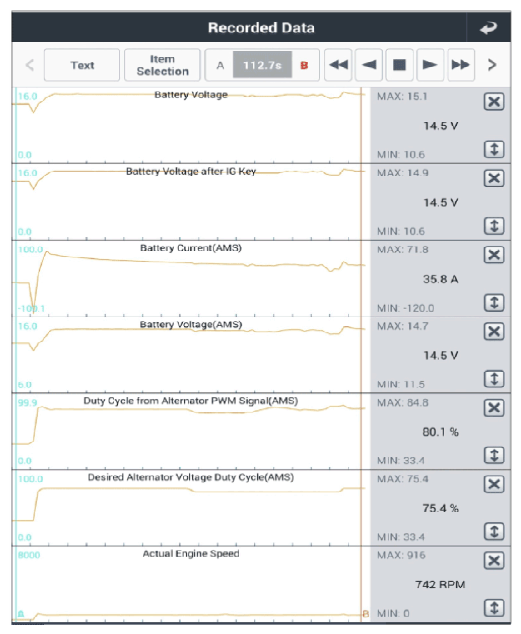Click the 112.7s time position display
The height and width of the screenshot is (634, 521).
262,65
